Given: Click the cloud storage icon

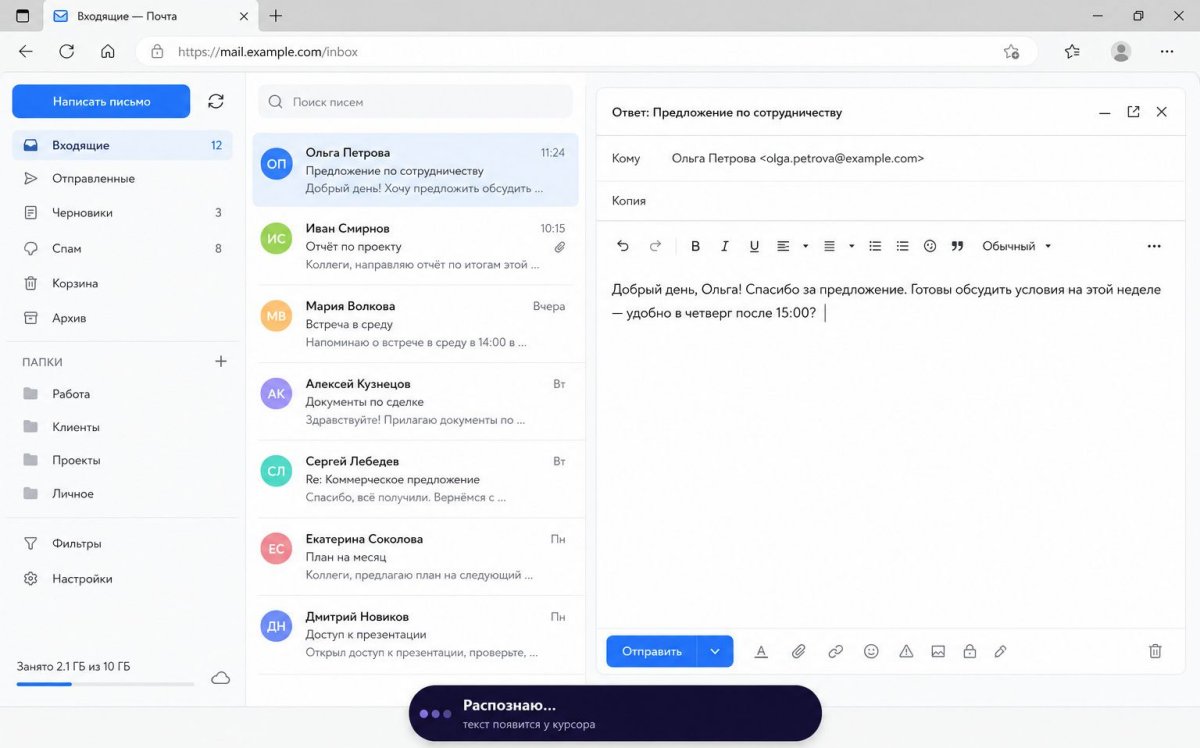Looking at the screenshot, I should [221, 678].
